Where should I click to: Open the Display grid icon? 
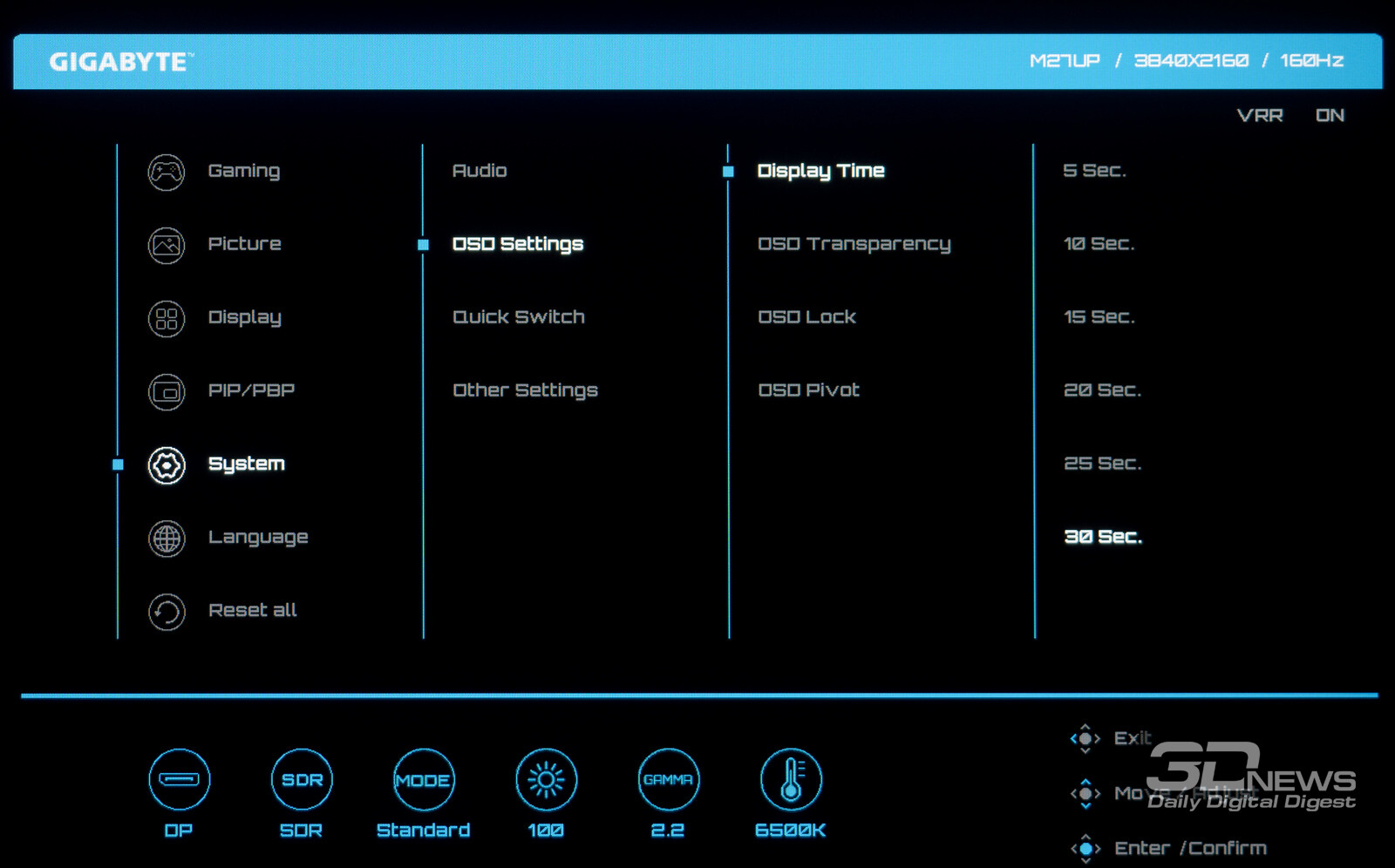tap(166, 318)
